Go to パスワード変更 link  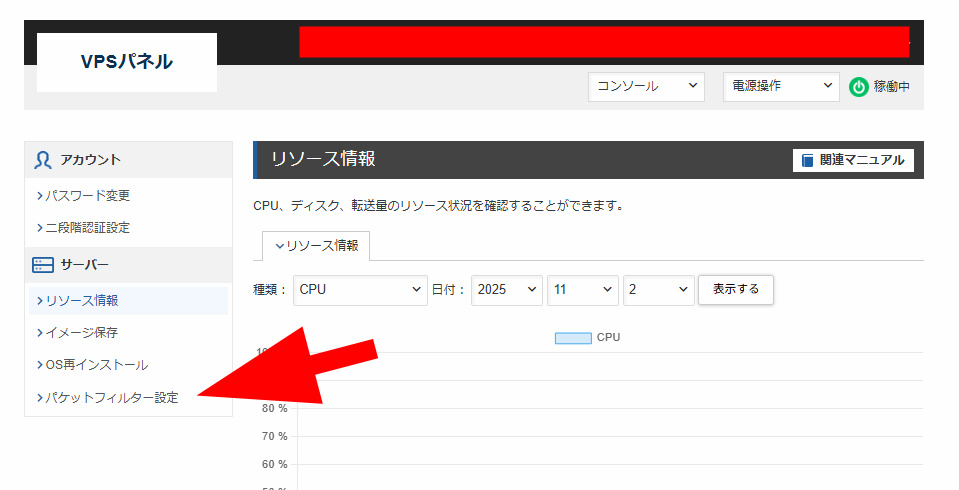[87, 196]
